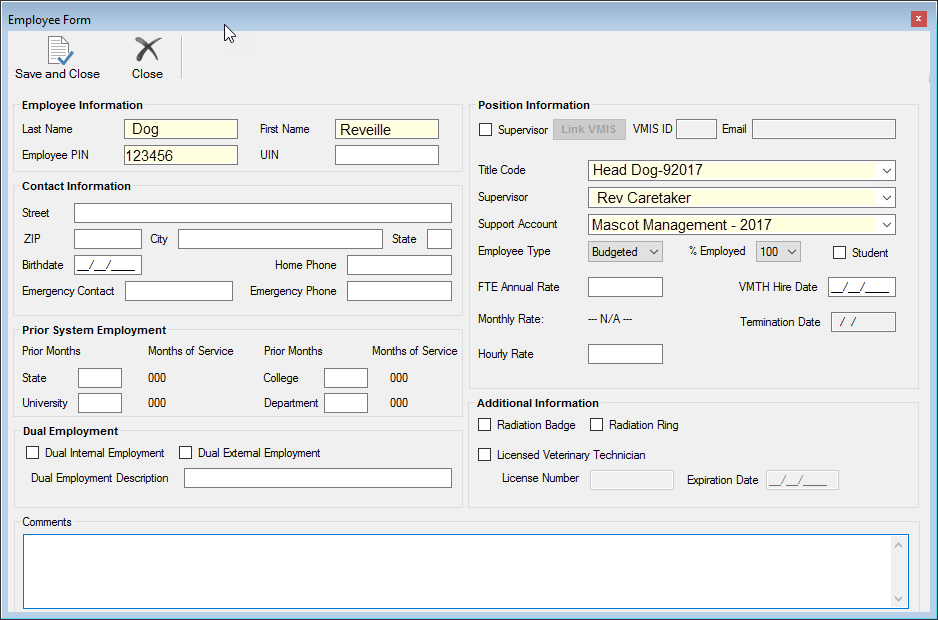The height and width of the screenshot is (620, 938).
Task: Click the Emergency Phone field
Action: pyautogui.click(x=399, y=291)
